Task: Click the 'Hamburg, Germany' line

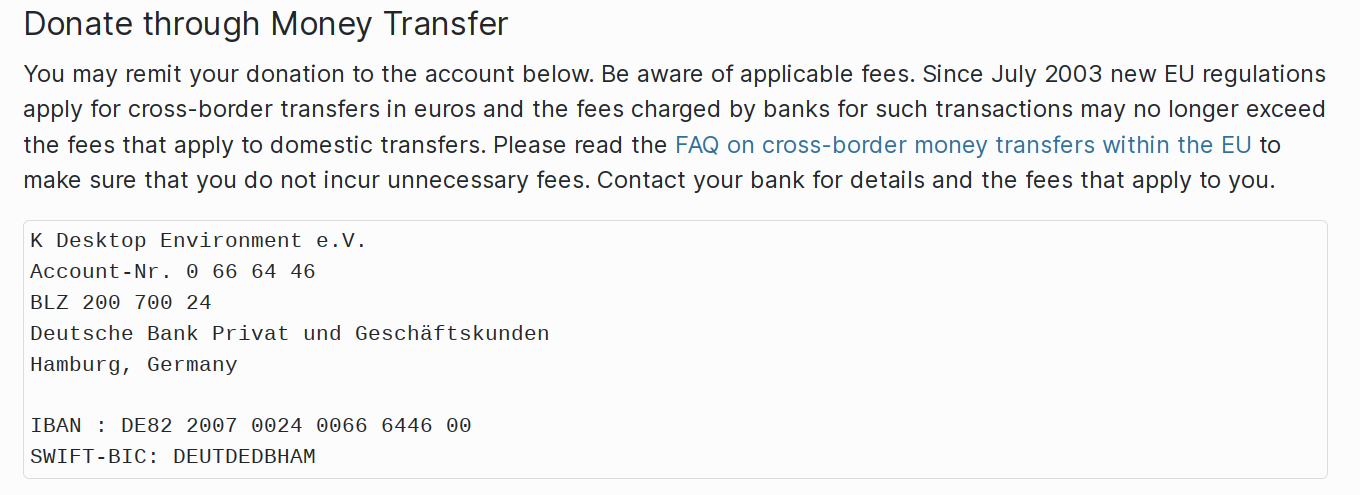Action: pyautogui.click(x=134, y=365)
